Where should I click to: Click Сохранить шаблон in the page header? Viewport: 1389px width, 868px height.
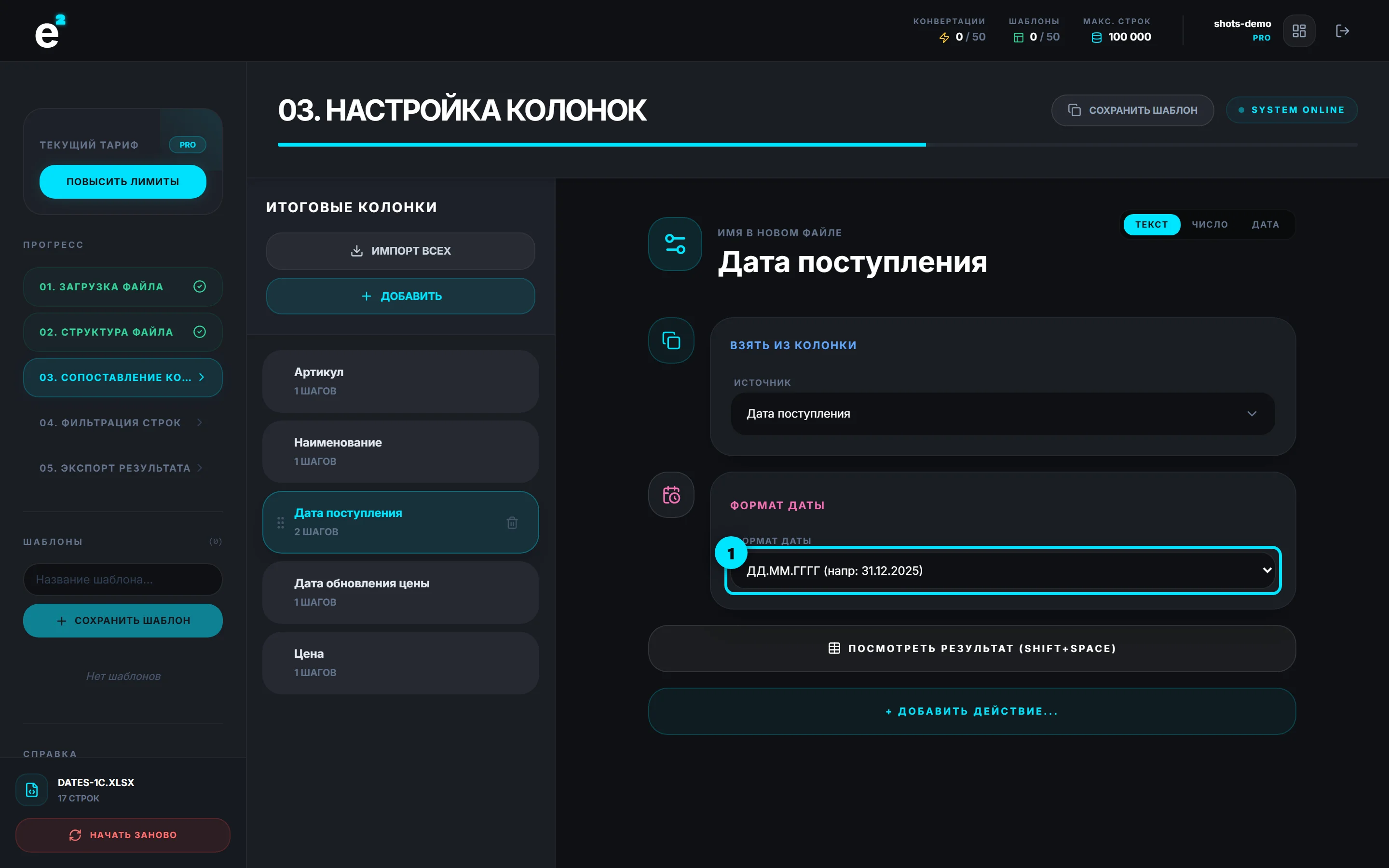(1132, 110)
